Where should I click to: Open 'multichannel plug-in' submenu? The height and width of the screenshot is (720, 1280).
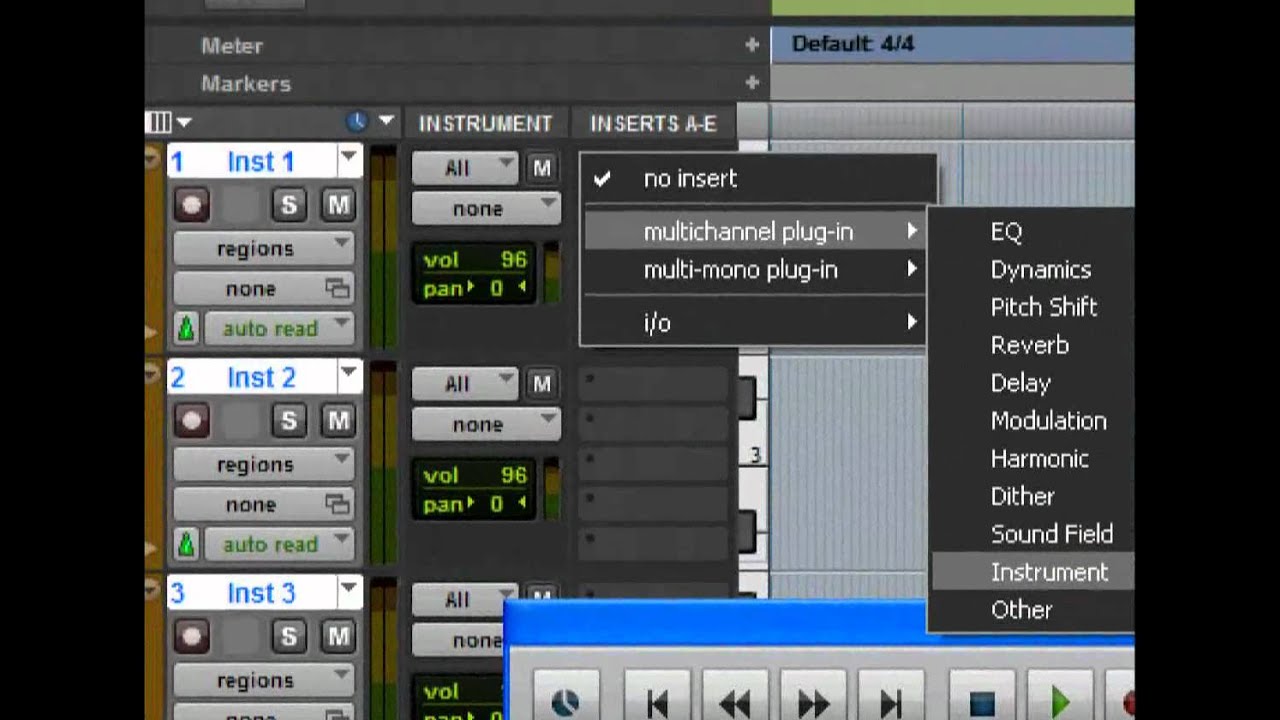tap(755, 231)
